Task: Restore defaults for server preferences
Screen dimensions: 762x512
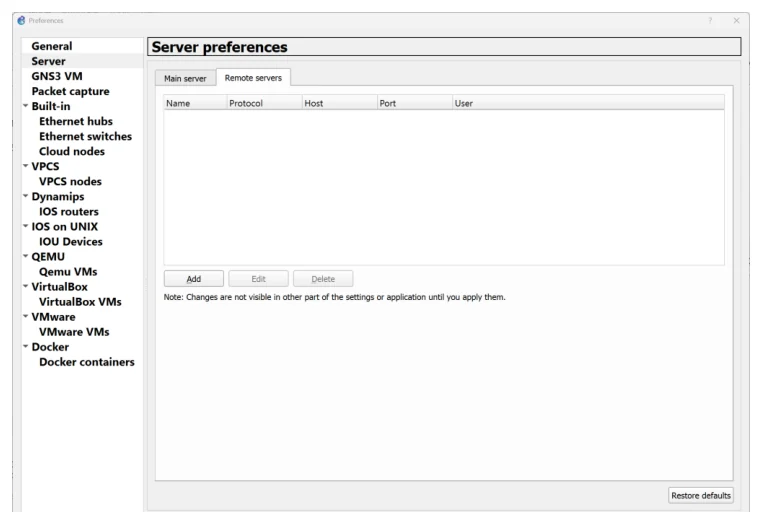Action: tap(701, 495)
